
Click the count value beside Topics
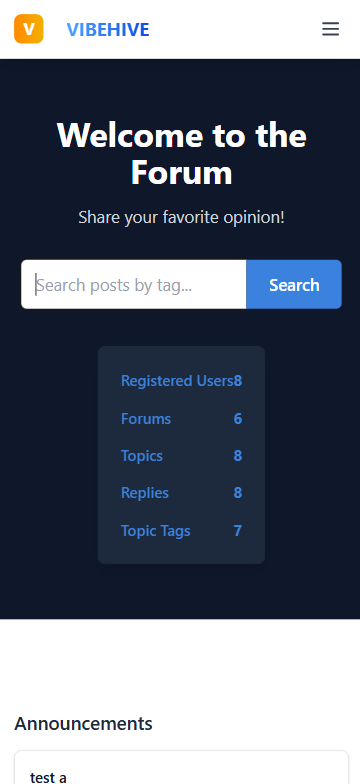pyautogui.click(x=238, y=456)
